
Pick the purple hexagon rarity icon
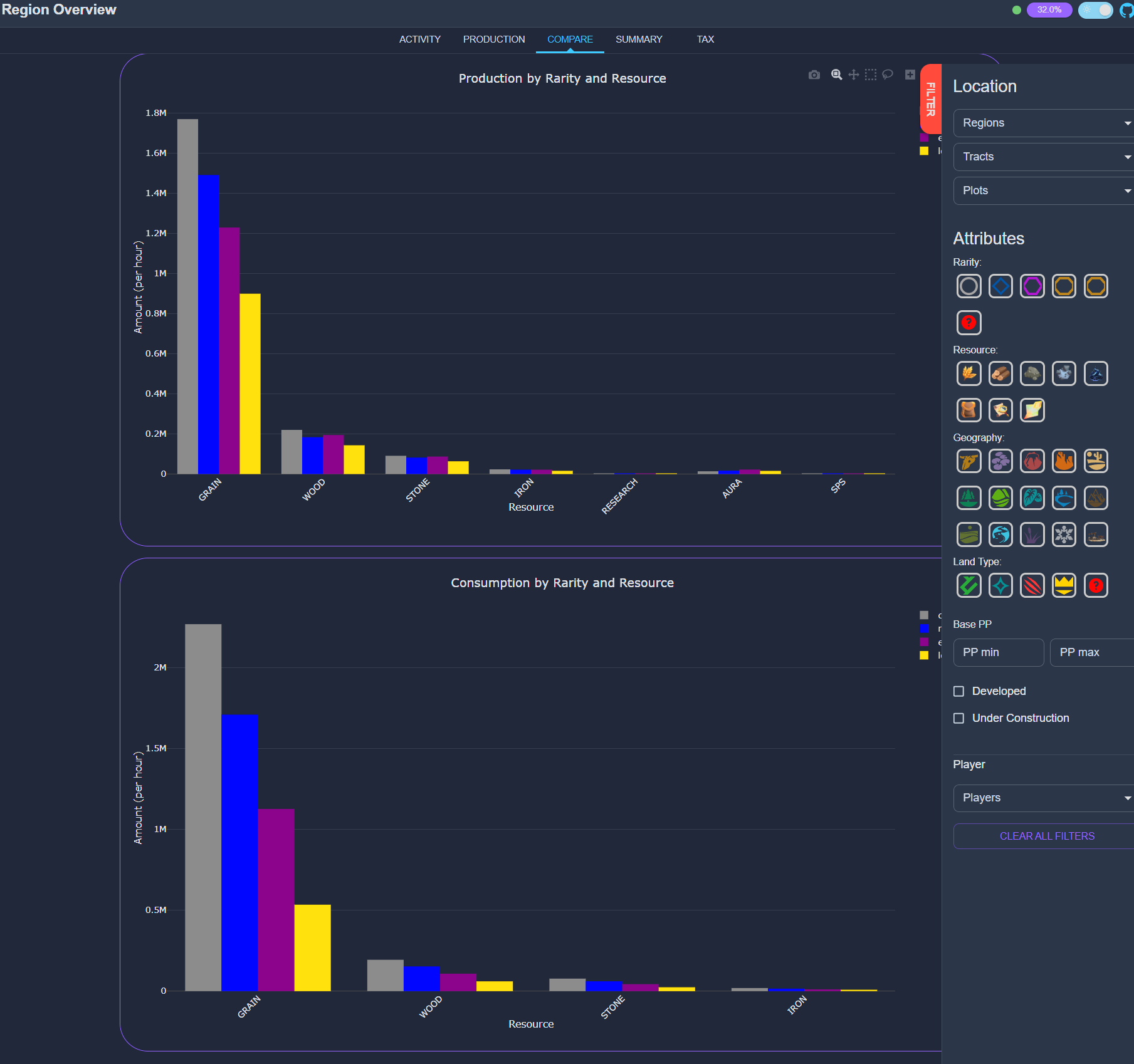pos(1032,286)
